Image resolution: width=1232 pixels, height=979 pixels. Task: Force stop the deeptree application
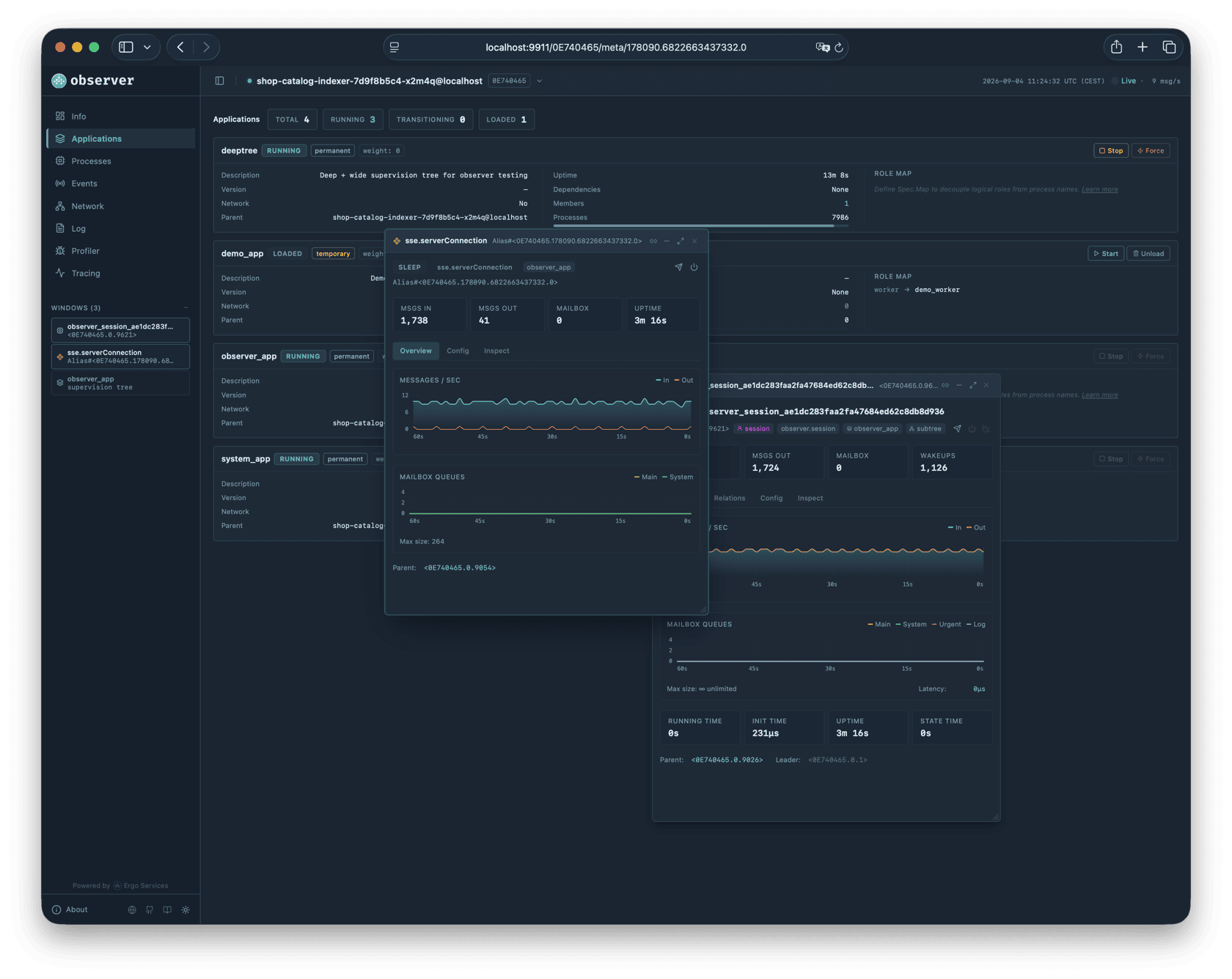(x=1151, y=150)
